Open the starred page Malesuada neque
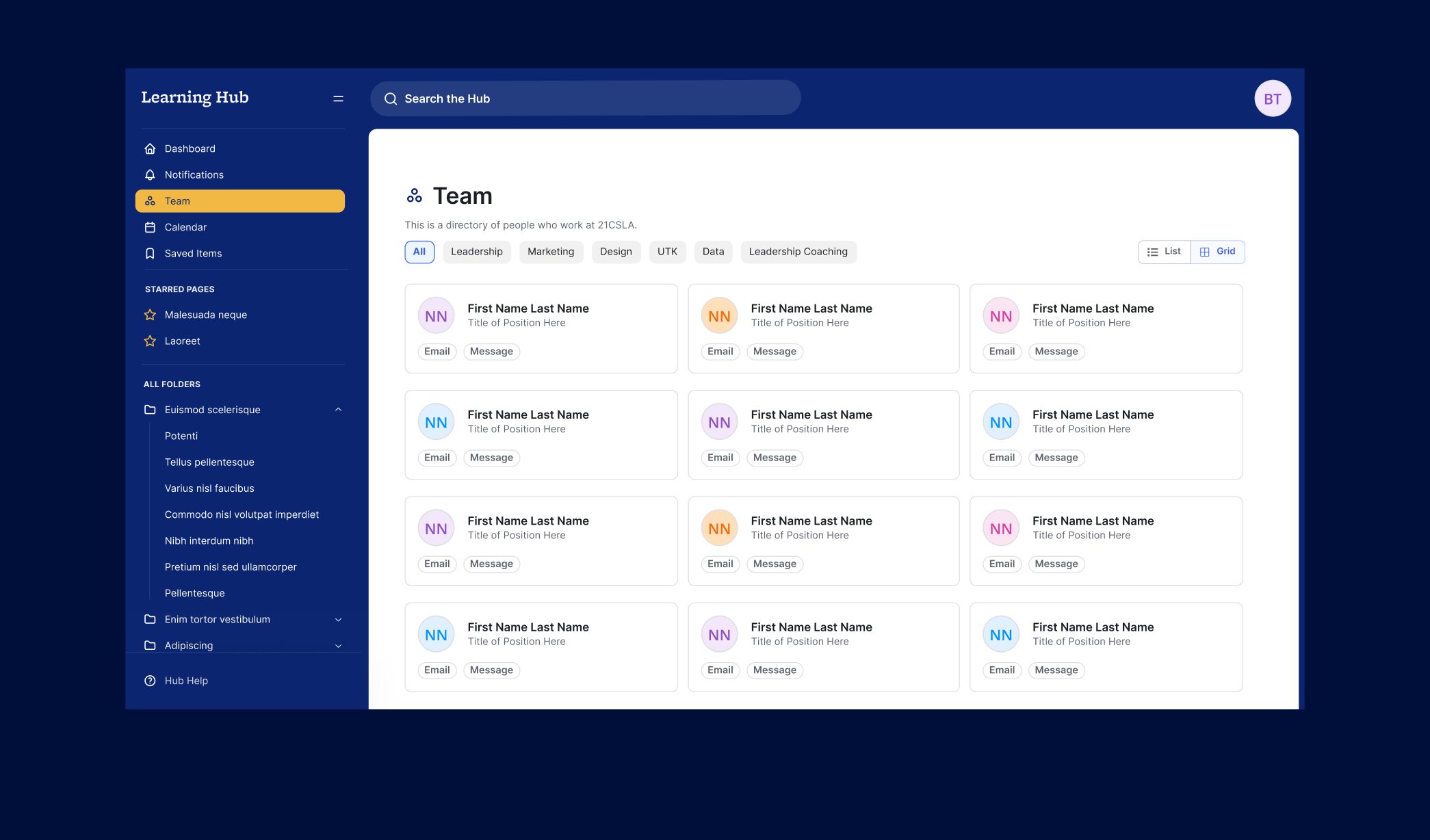The width and height of the screenshot is (1430, 840). tap(206, 315)
